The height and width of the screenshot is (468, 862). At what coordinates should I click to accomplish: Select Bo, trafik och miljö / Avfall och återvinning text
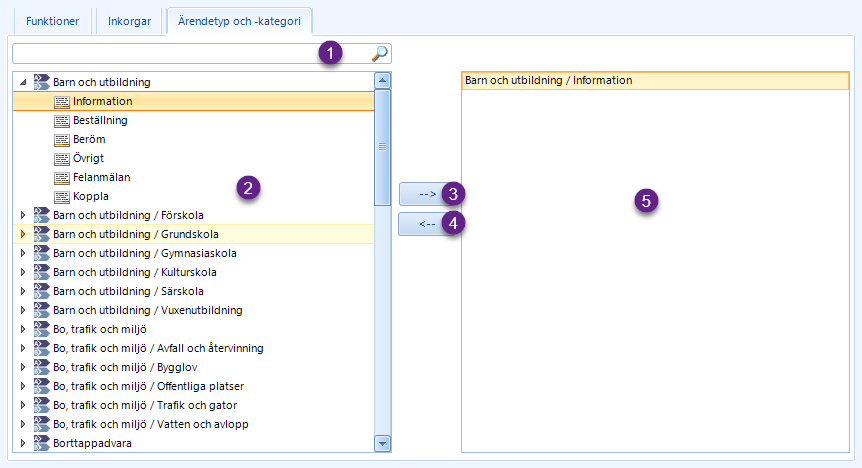tap(158, 348)
